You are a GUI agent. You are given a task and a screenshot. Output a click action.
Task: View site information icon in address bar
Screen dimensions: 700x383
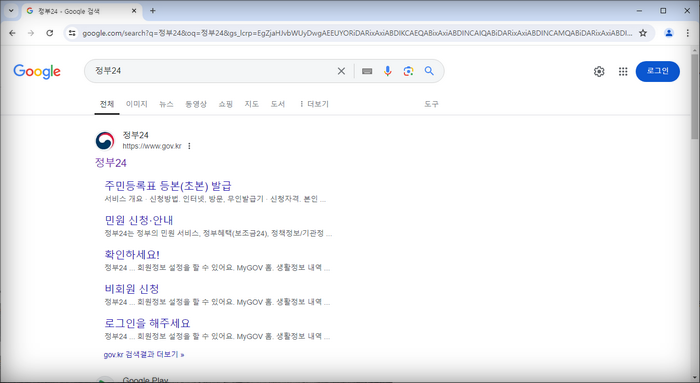[72, 33]
